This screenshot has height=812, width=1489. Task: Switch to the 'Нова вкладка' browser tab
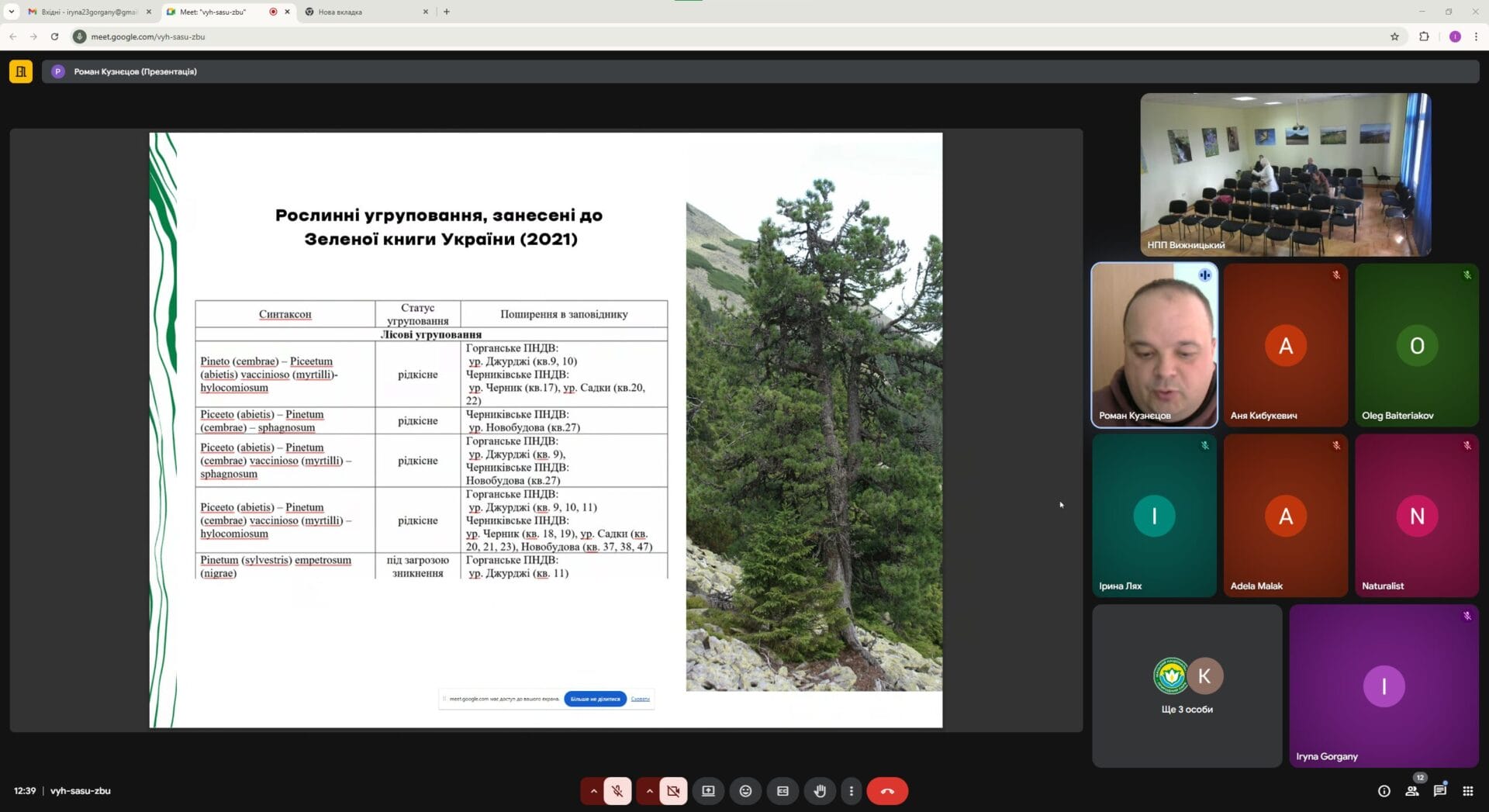362,12
